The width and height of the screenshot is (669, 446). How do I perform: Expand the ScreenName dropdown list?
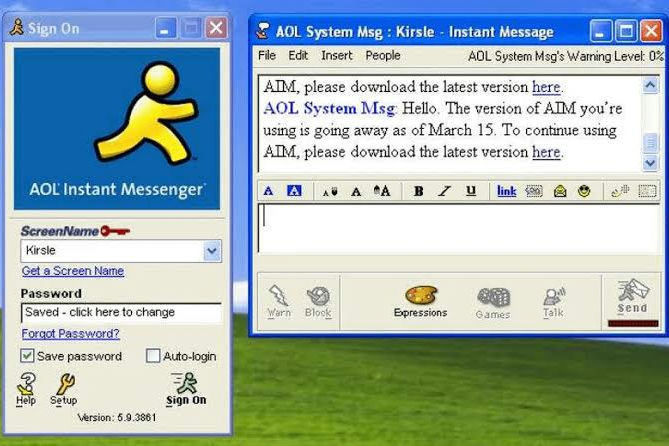pos(212,251)
